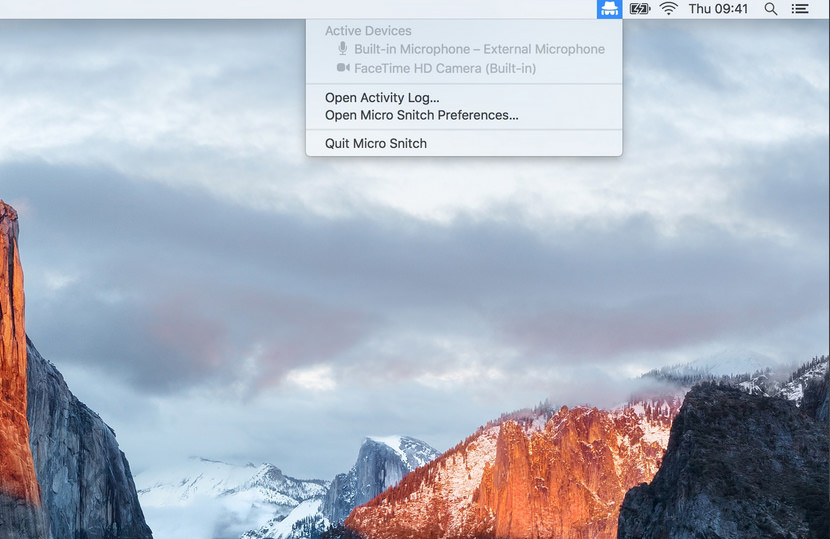Screen dimensions: 830x539
Task: Click the Active Devices header
Action: click(368, 31)
